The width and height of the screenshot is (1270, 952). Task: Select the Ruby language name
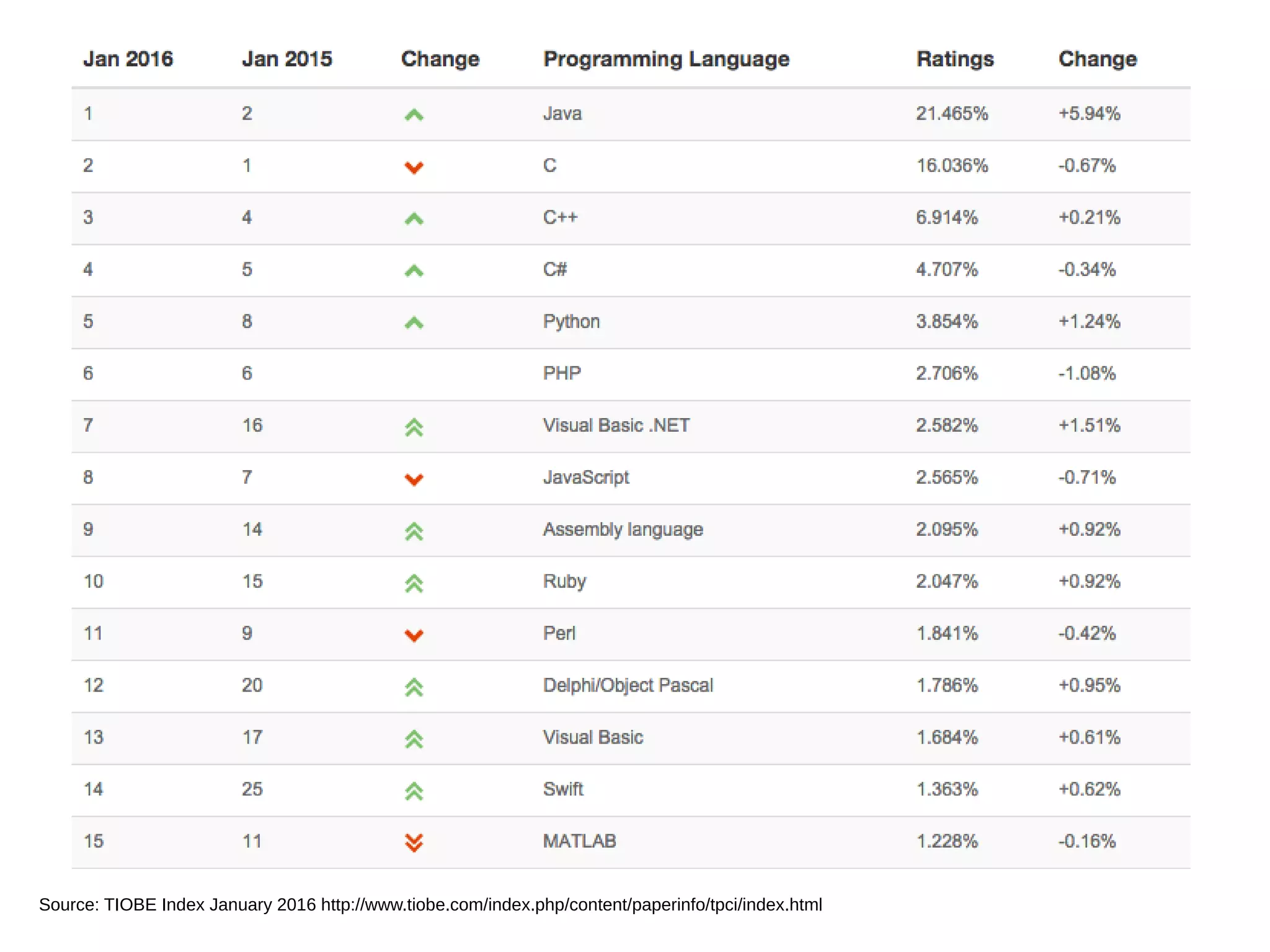click(565, 581)
